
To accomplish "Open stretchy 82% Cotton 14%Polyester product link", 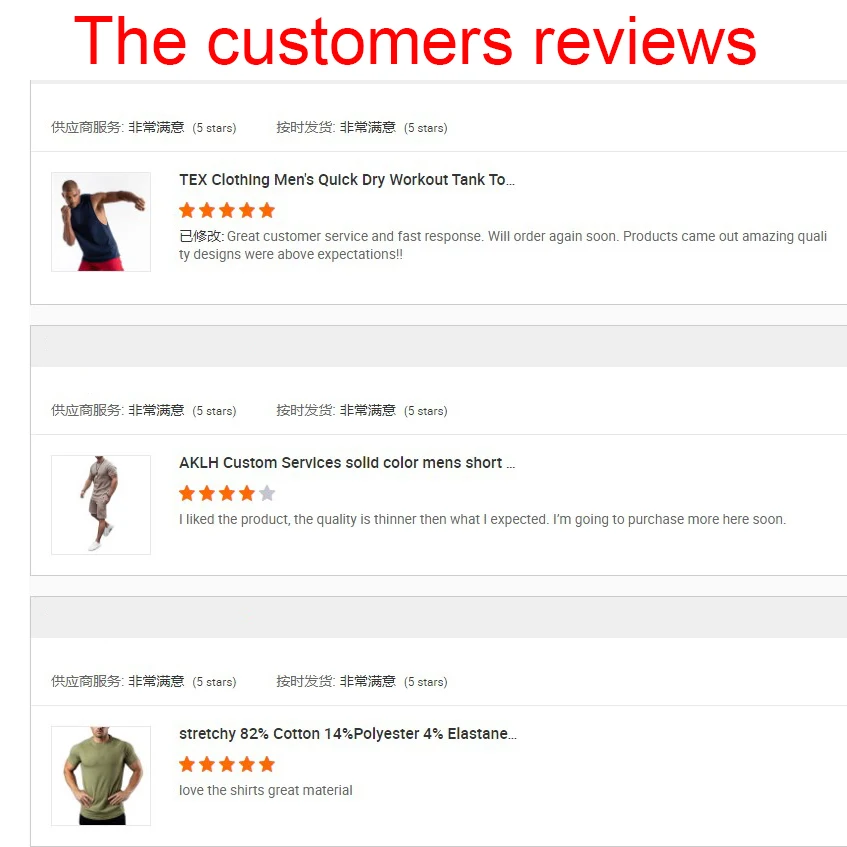I will click(x=348, y=734).
